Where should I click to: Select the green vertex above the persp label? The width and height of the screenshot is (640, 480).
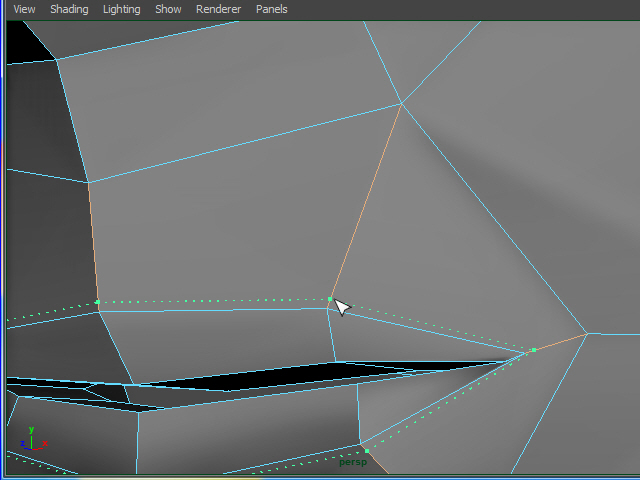(367, 451)
